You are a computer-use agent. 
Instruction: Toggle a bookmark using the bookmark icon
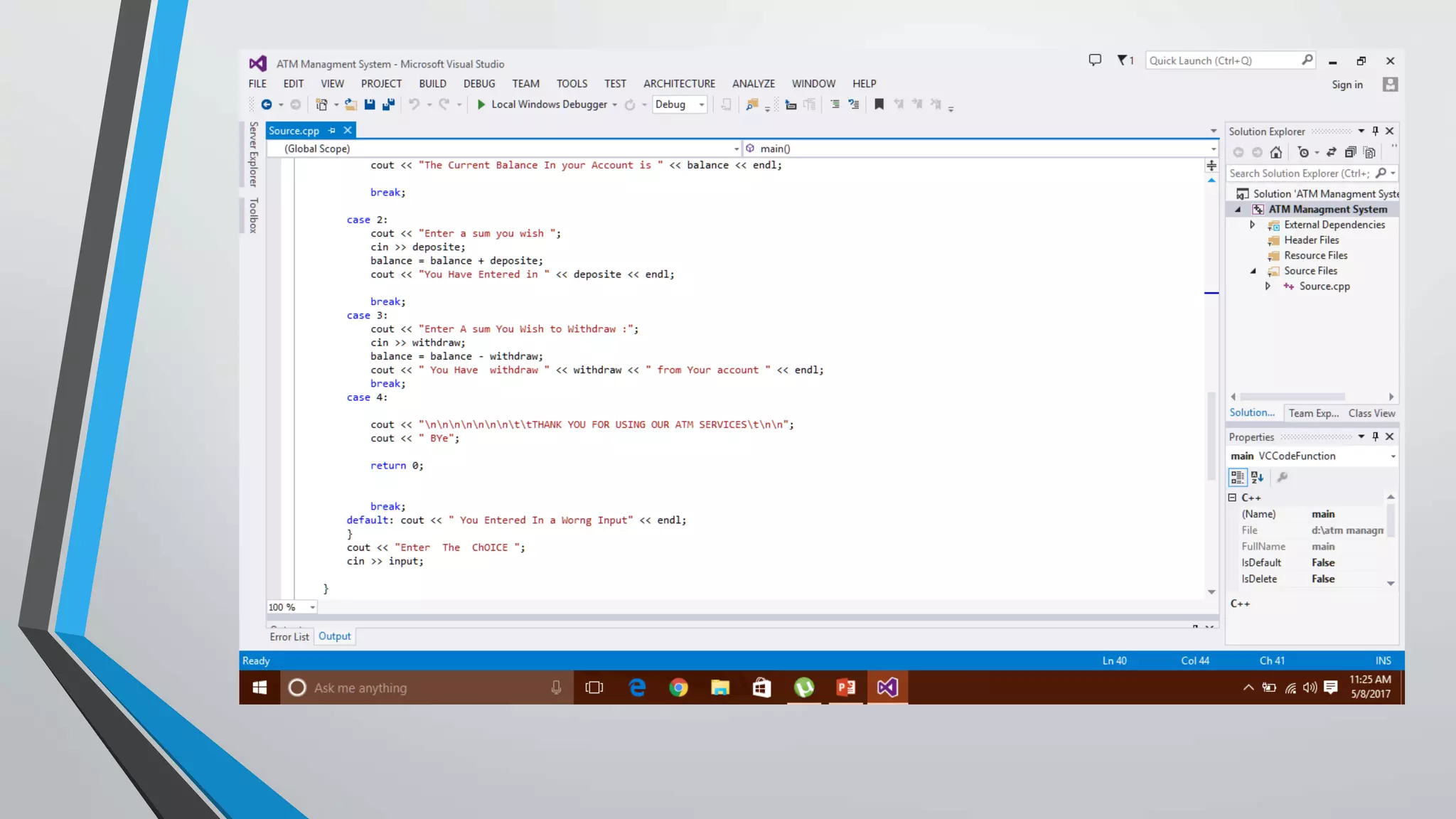(x=879, y=105)
